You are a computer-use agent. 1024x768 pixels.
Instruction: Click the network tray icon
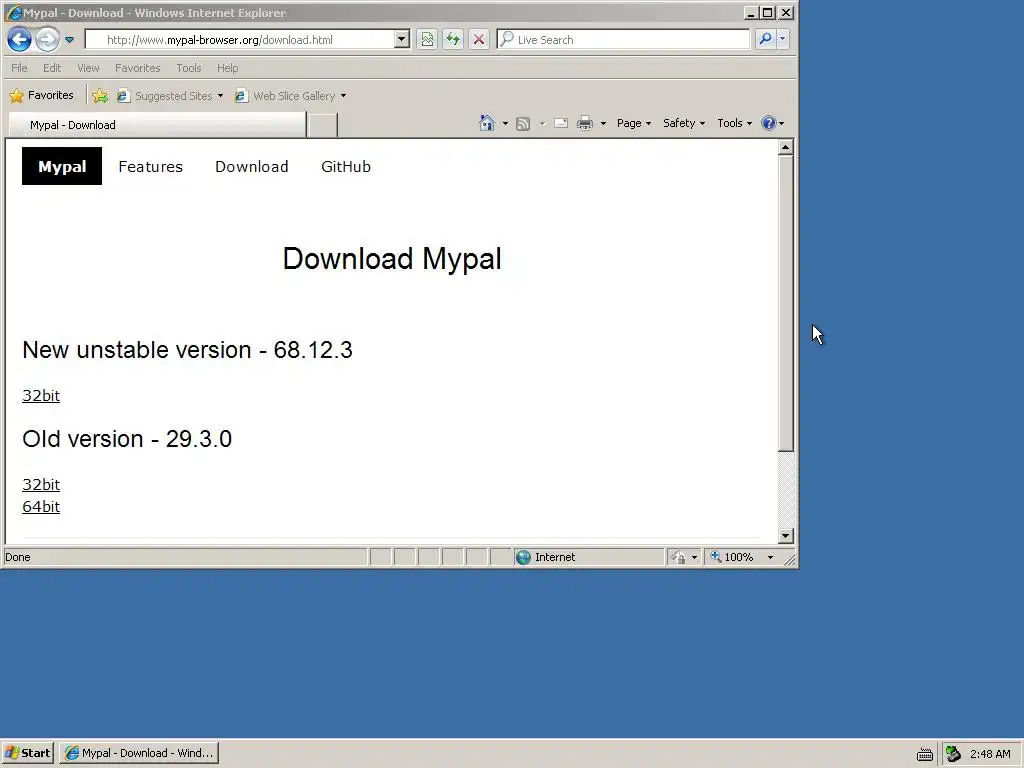pyautogui.click(x=953, y=754)
